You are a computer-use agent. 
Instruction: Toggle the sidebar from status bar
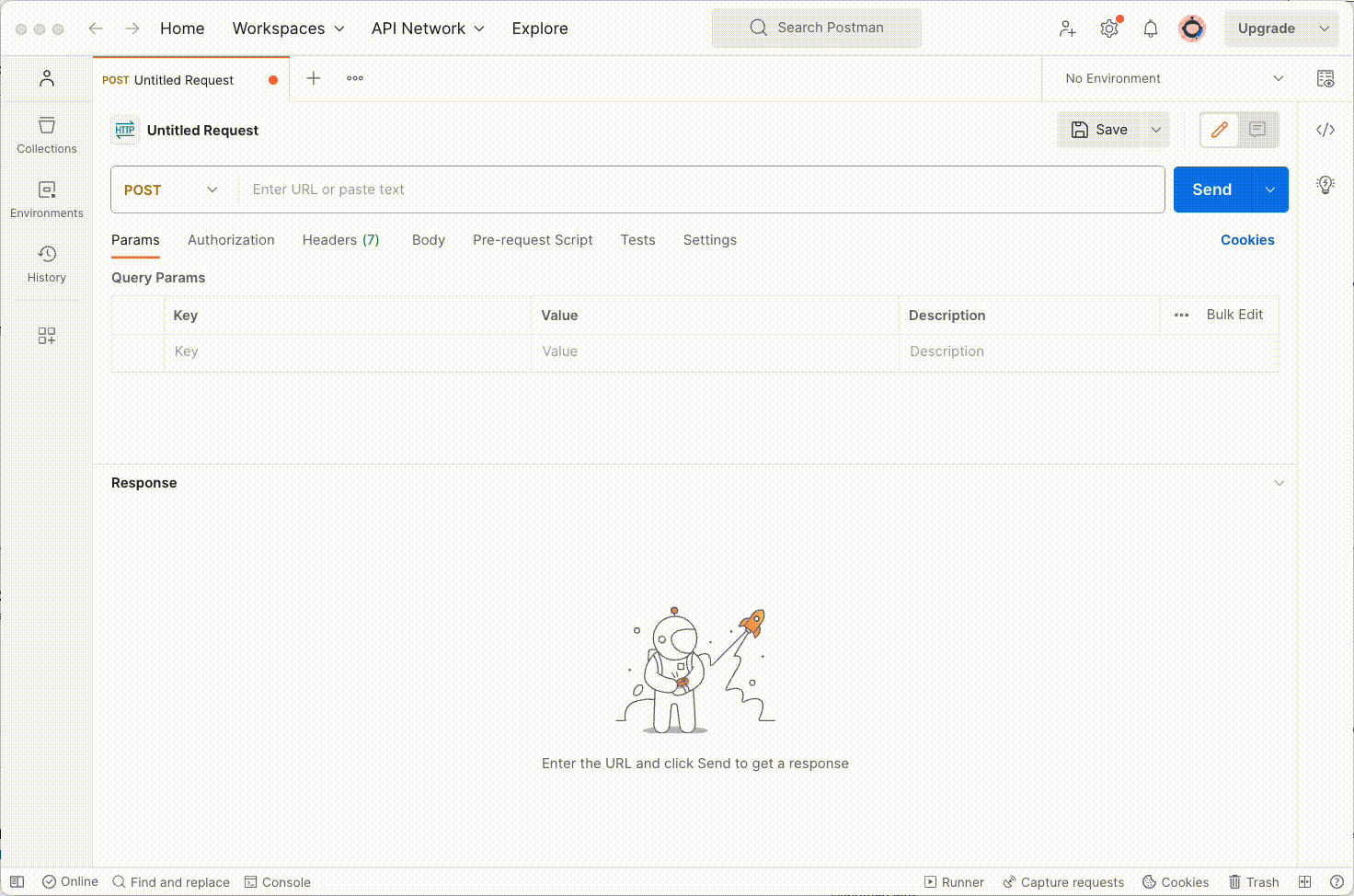click(17, 882)
